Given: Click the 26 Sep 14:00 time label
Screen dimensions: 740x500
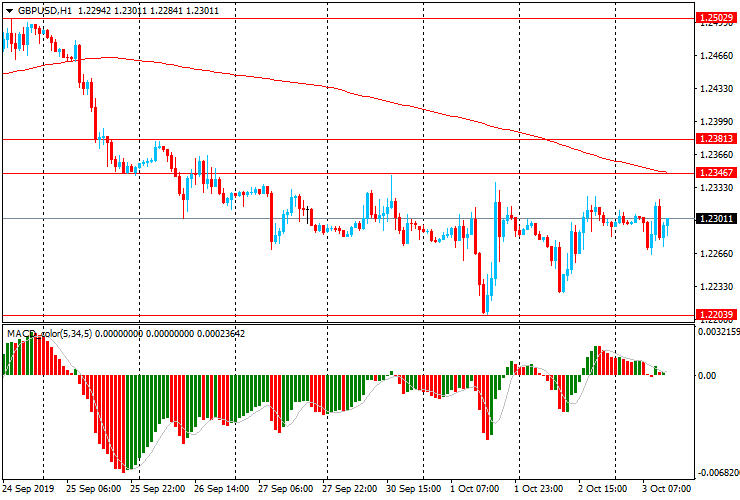Looking at the screenshot, I should (221, 489).
